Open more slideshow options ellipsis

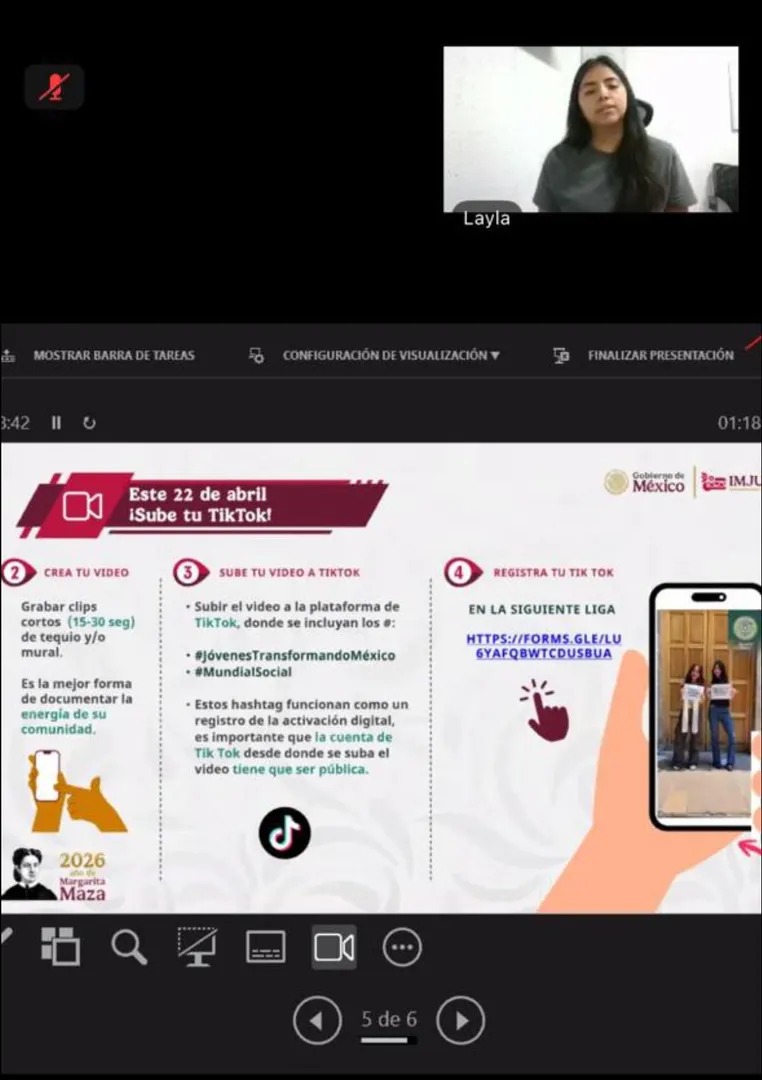pyautogui.click(x=402, y=947)
